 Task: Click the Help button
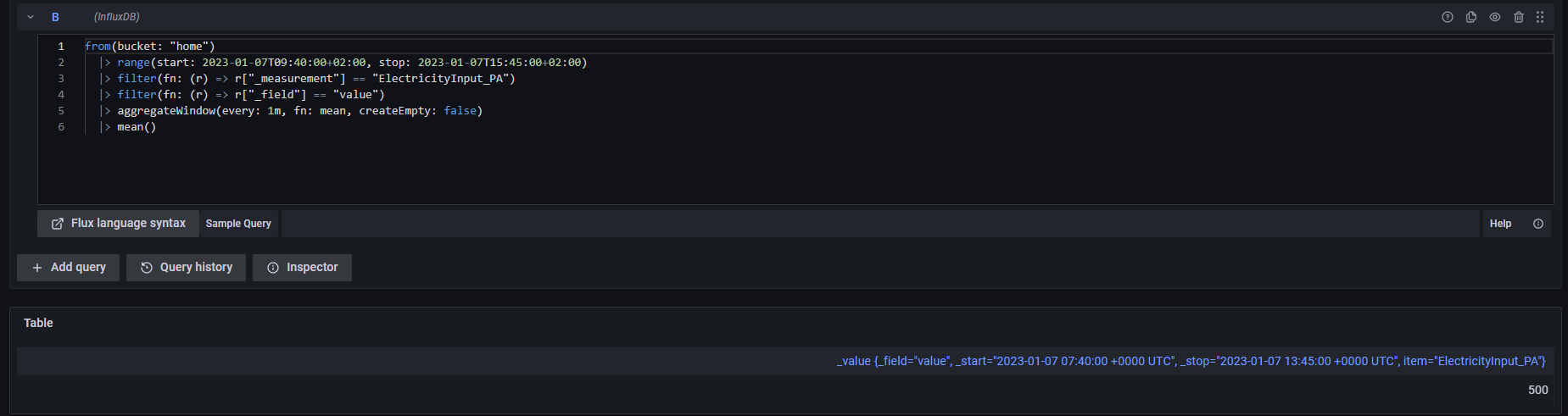tap(1500, 224)
